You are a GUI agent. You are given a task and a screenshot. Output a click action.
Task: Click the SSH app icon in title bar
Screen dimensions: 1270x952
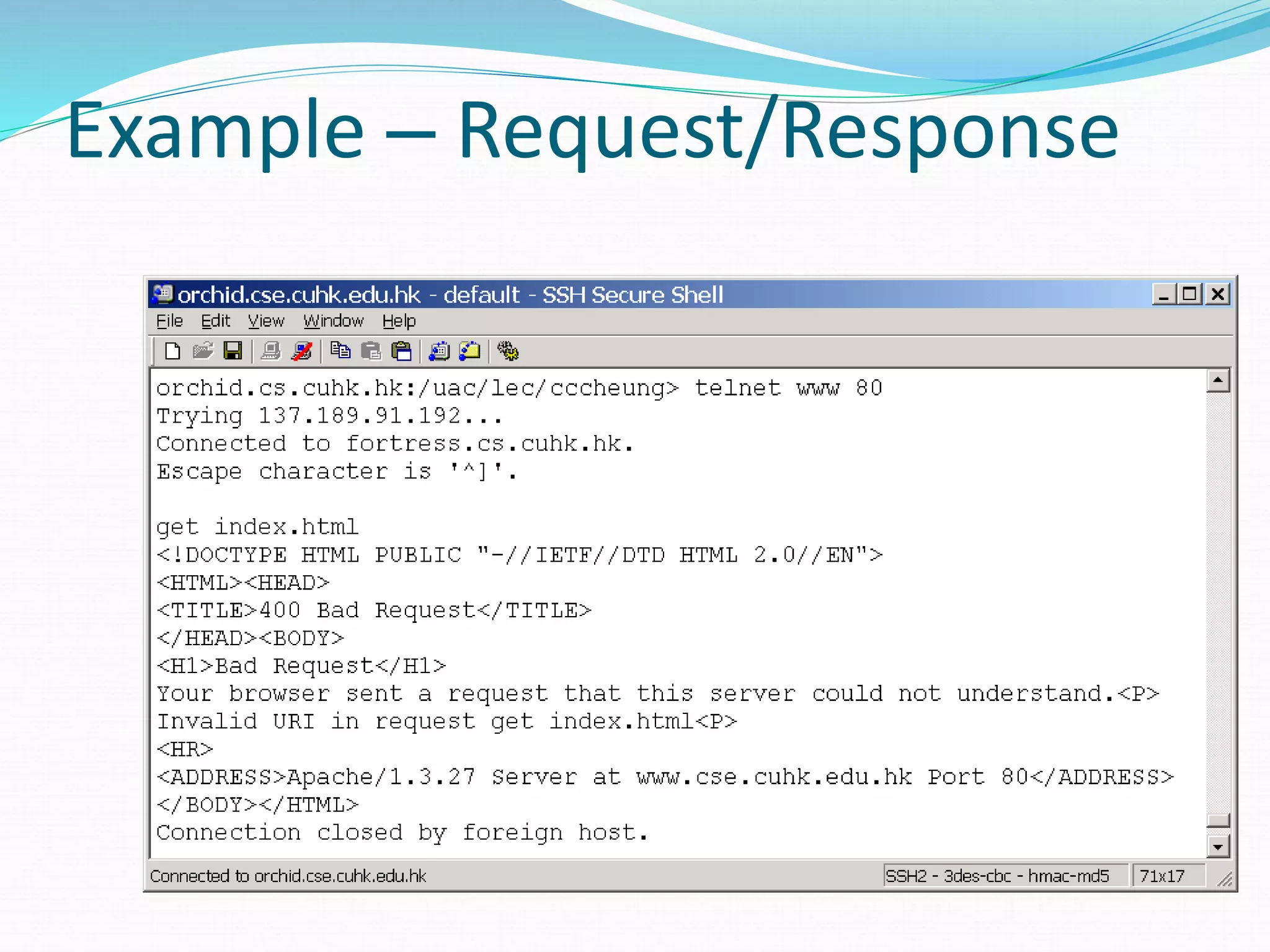tap(162, 294)
